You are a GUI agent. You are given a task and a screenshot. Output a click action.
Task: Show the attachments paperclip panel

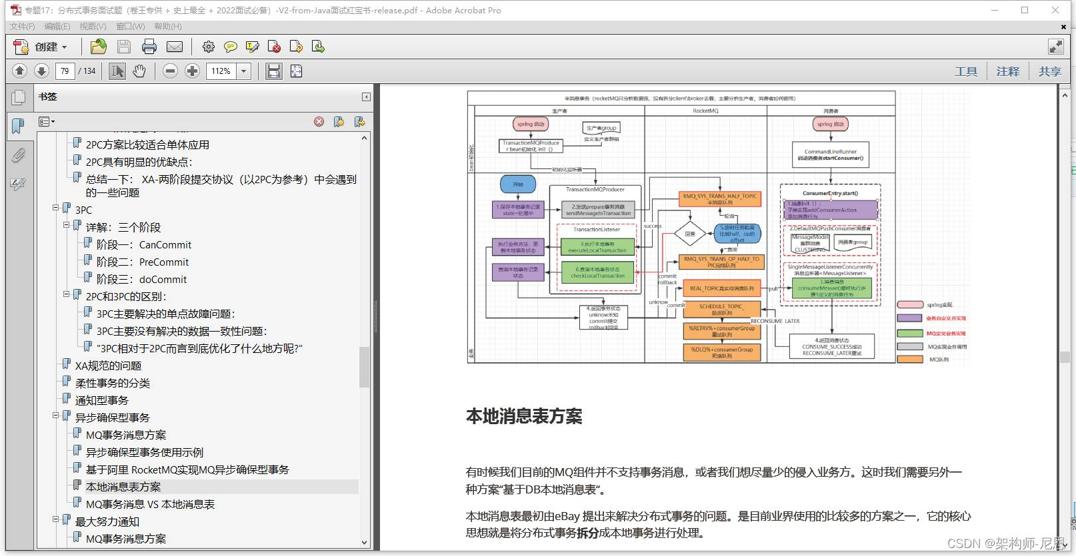[18, 155]
